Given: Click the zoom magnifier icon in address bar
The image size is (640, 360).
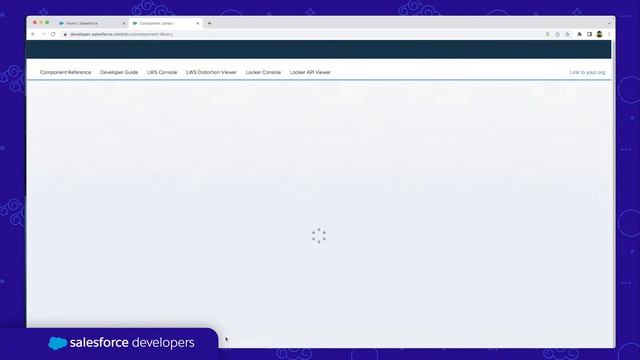Looking at the screenshot, I should pyautogui.click(x=547, y=34).
